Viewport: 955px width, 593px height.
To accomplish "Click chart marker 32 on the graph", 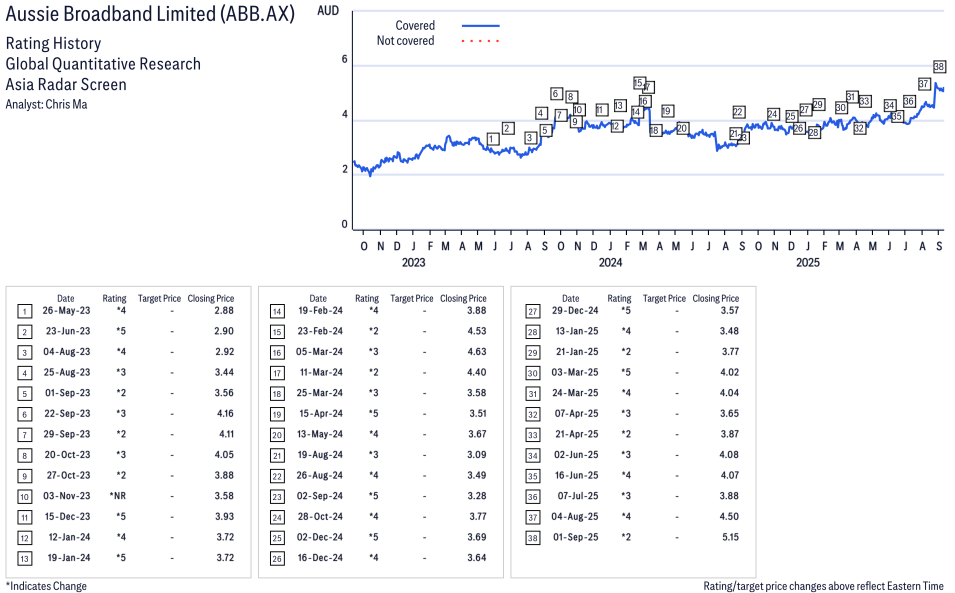I will [x=859, y=128].
